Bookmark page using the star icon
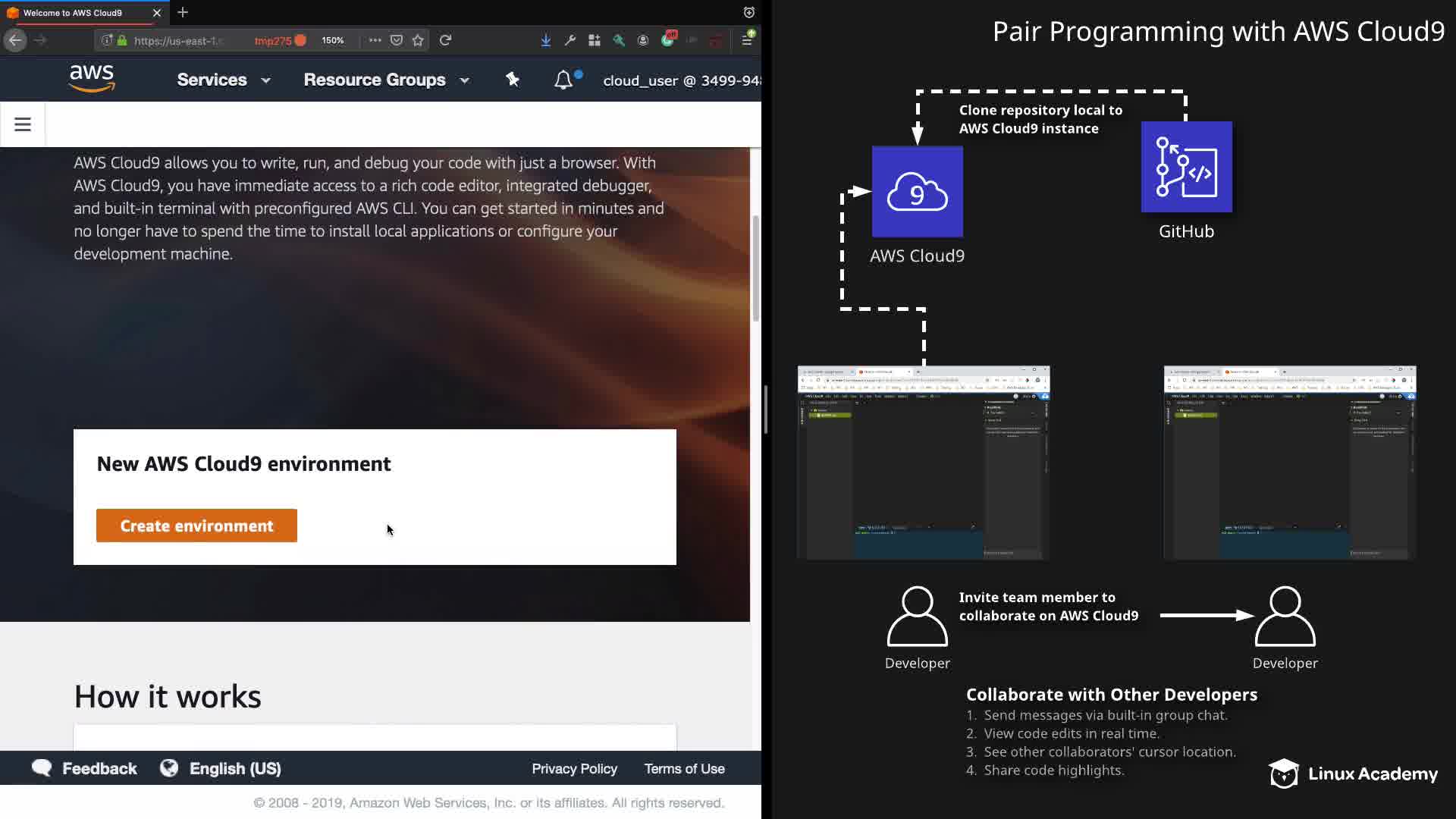1456x819 pixels. (x=418, y=40)
